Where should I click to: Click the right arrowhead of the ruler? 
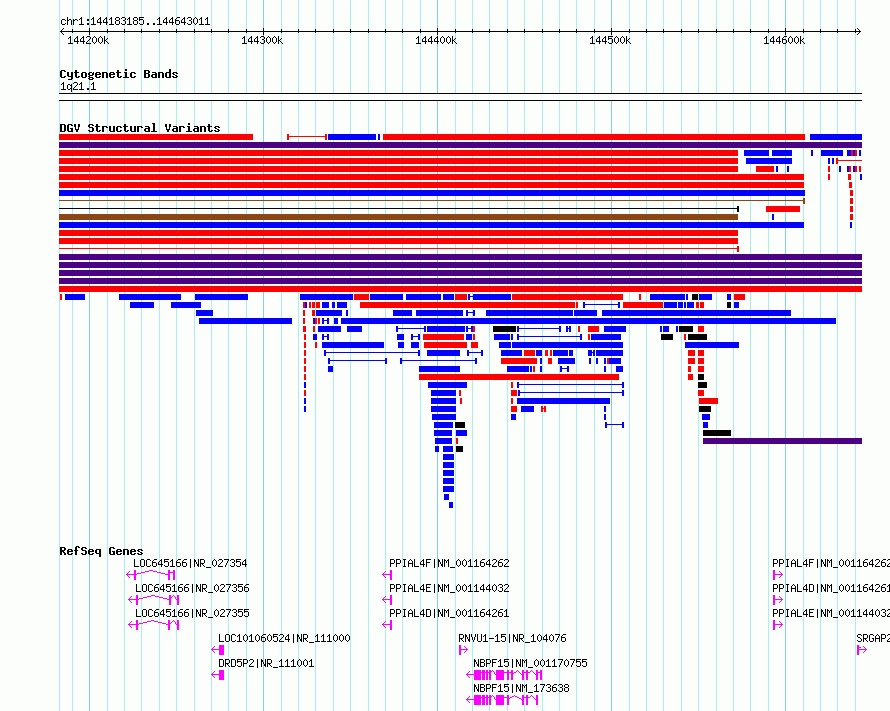point(859,31)
